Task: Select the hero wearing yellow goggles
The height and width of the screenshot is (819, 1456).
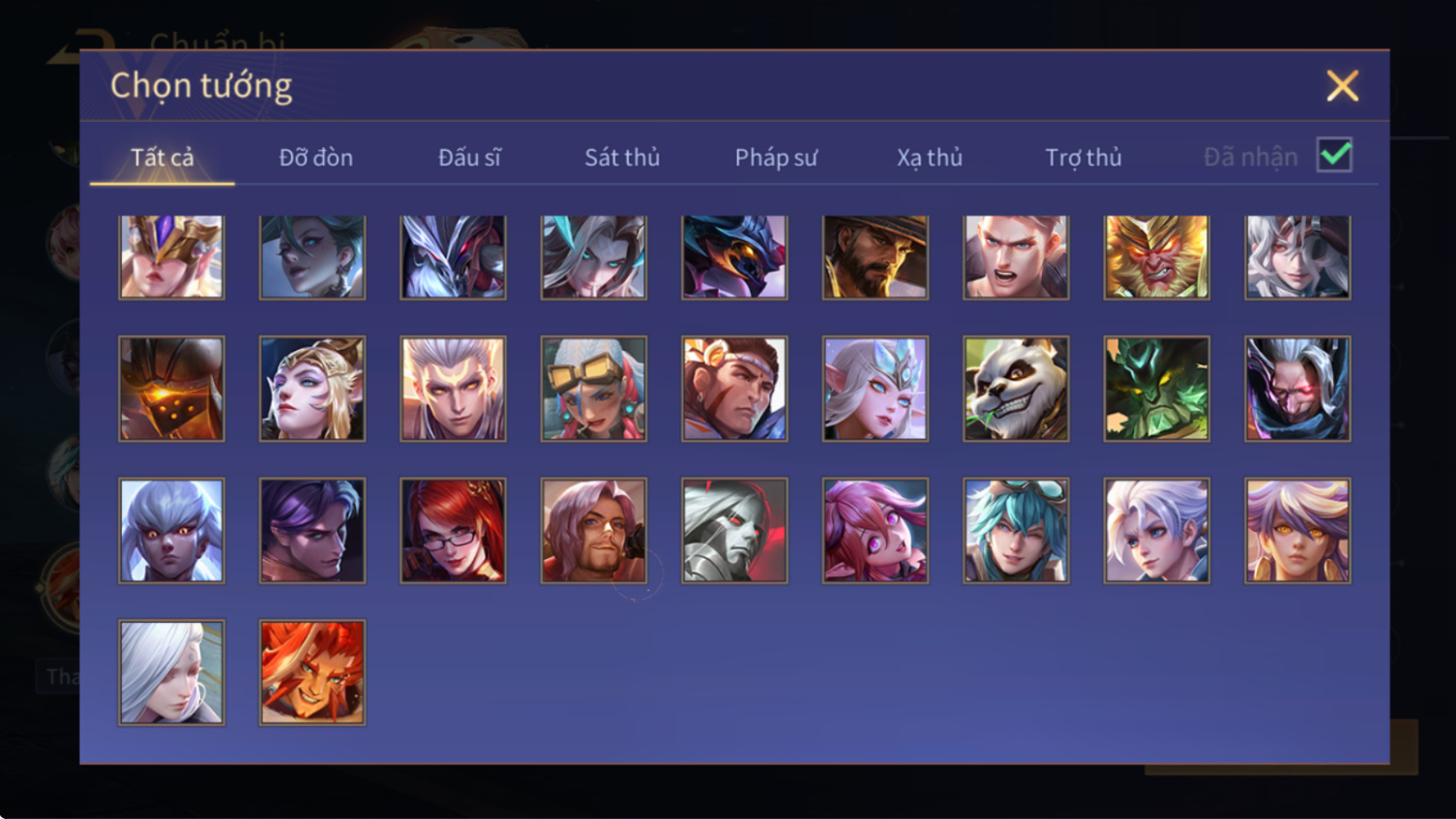Action: click(593, 389)
